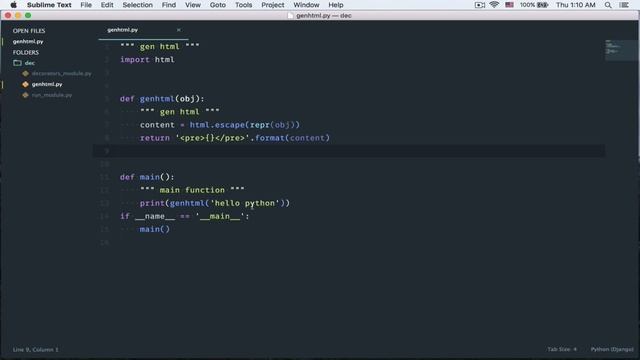
Task: Click the dec folder icon
Action: coord(17,63)
